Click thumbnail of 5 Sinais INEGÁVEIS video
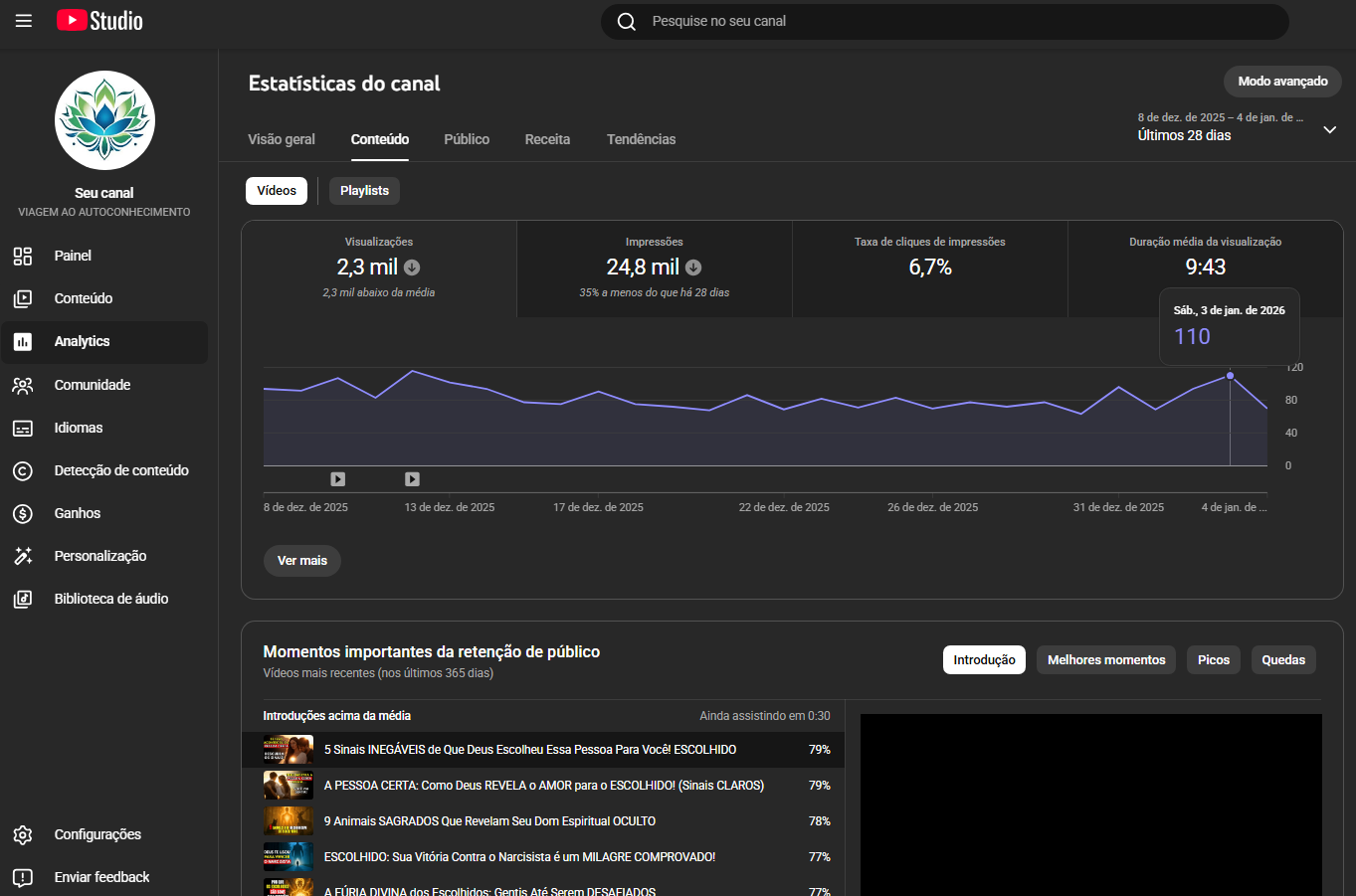The width and height of the screenshot is (1356, 896). click(x=289, y=750)
